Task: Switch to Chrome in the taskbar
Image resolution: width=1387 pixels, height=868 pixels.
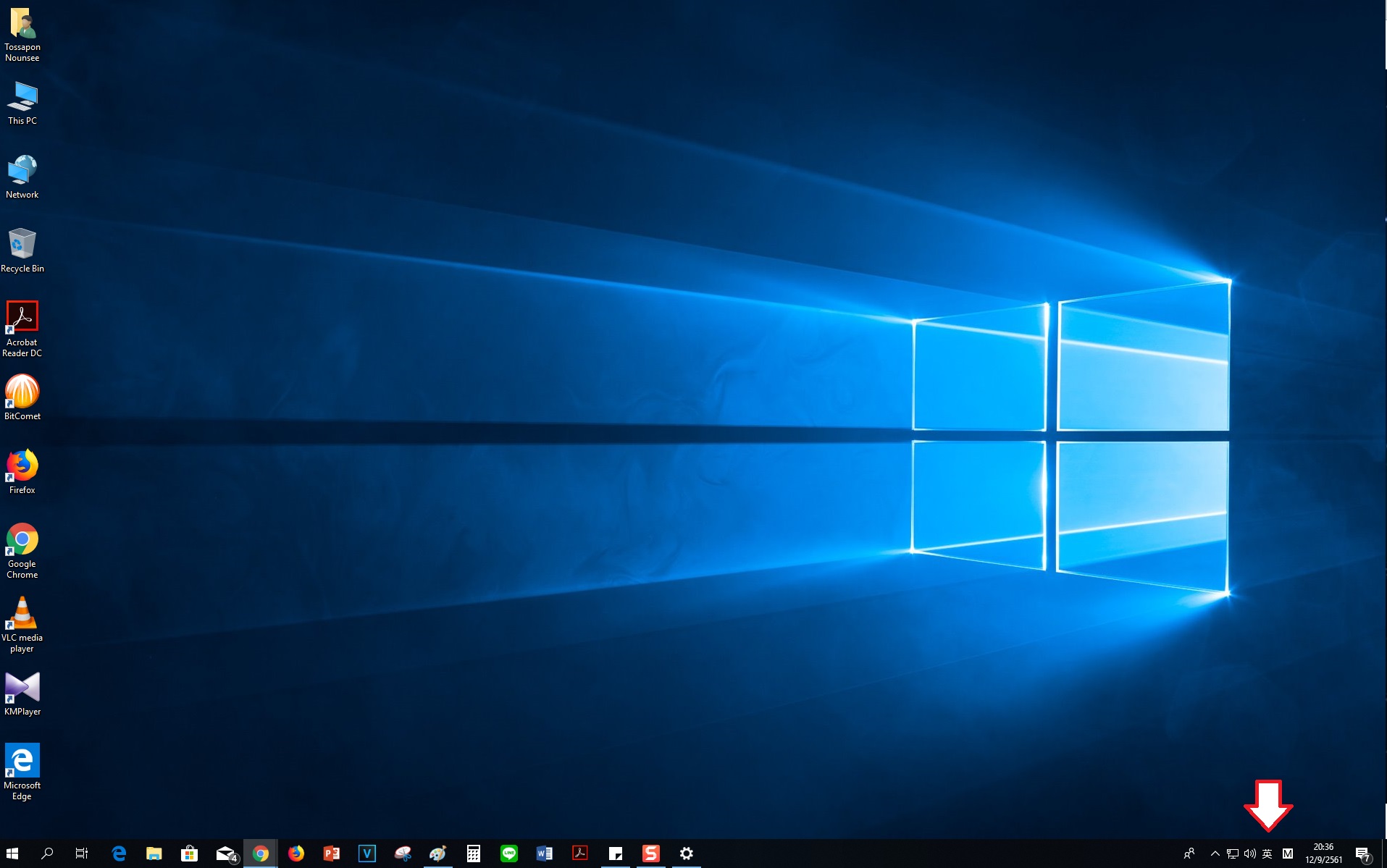Action: 261,854
